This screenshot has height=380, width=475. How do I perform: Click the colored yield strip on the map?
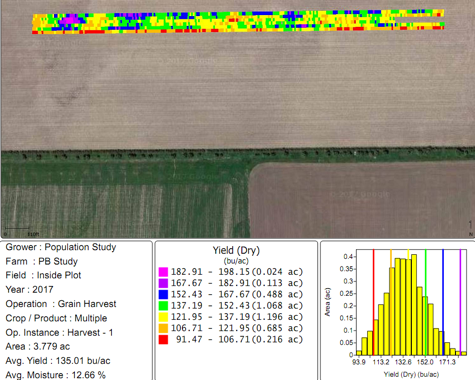point(238,22)
